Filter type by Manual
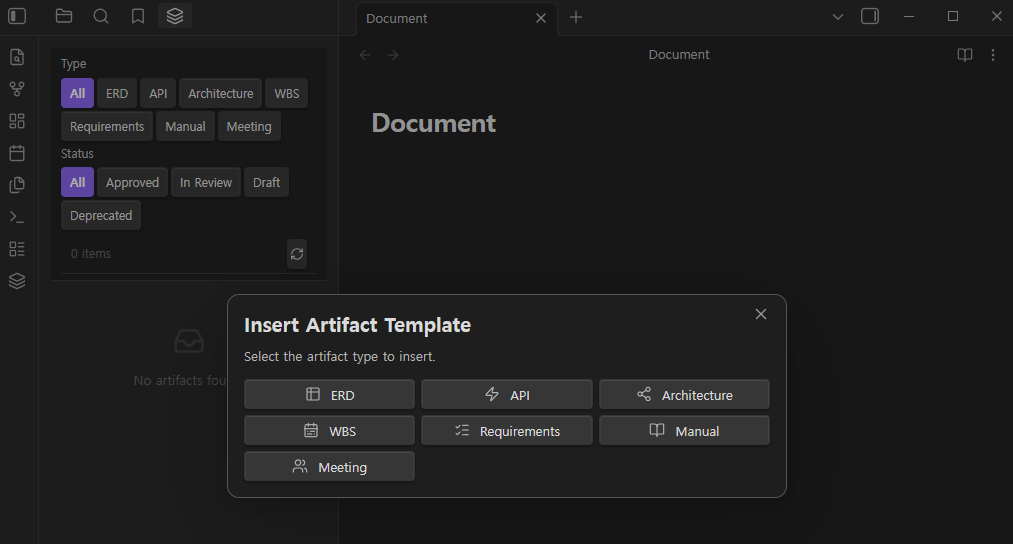1013x544 pixels. (x=185, y=127)
